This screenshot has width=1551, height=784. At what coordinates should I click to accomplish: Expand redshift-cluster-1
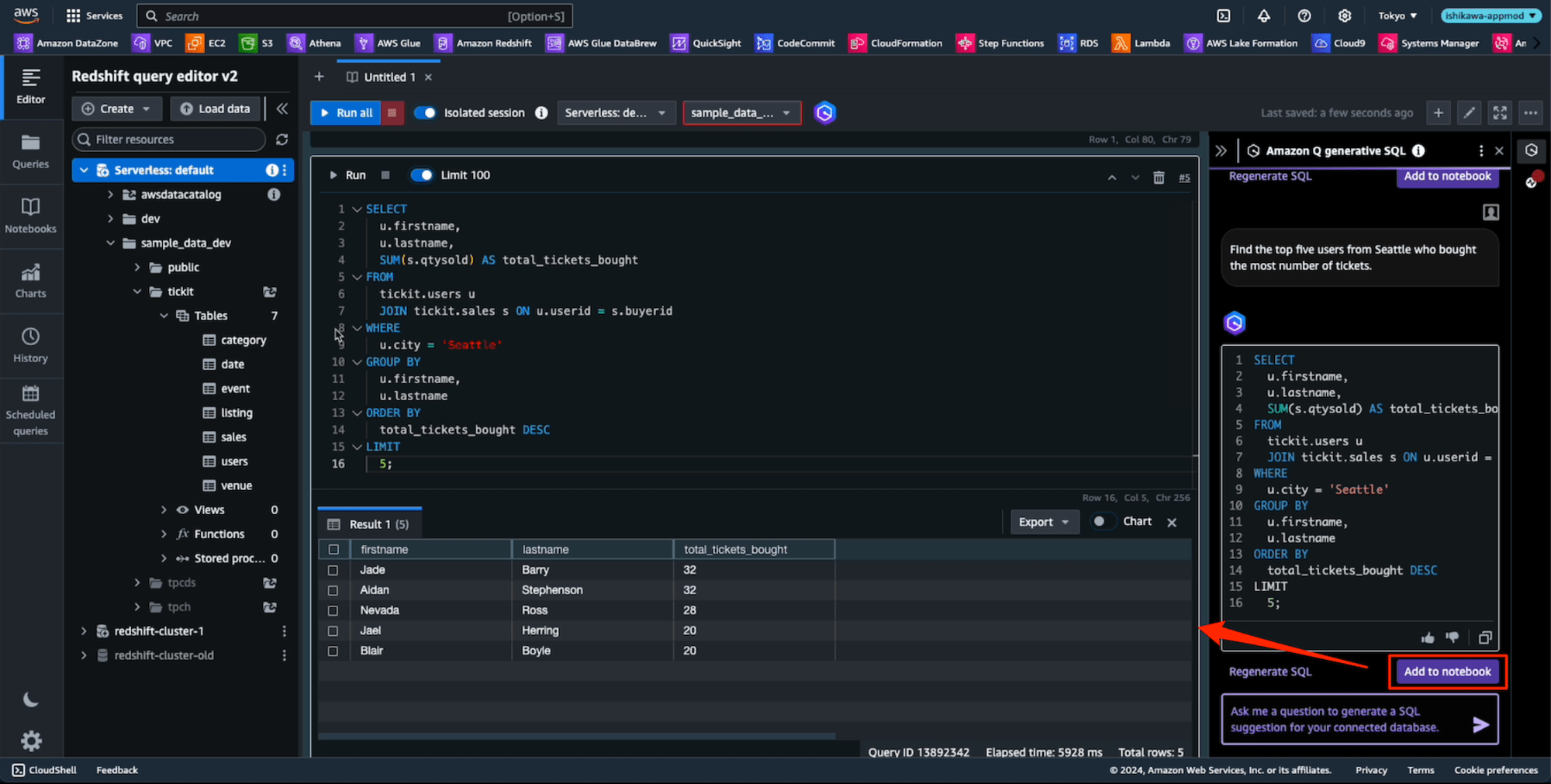[84, 631]
